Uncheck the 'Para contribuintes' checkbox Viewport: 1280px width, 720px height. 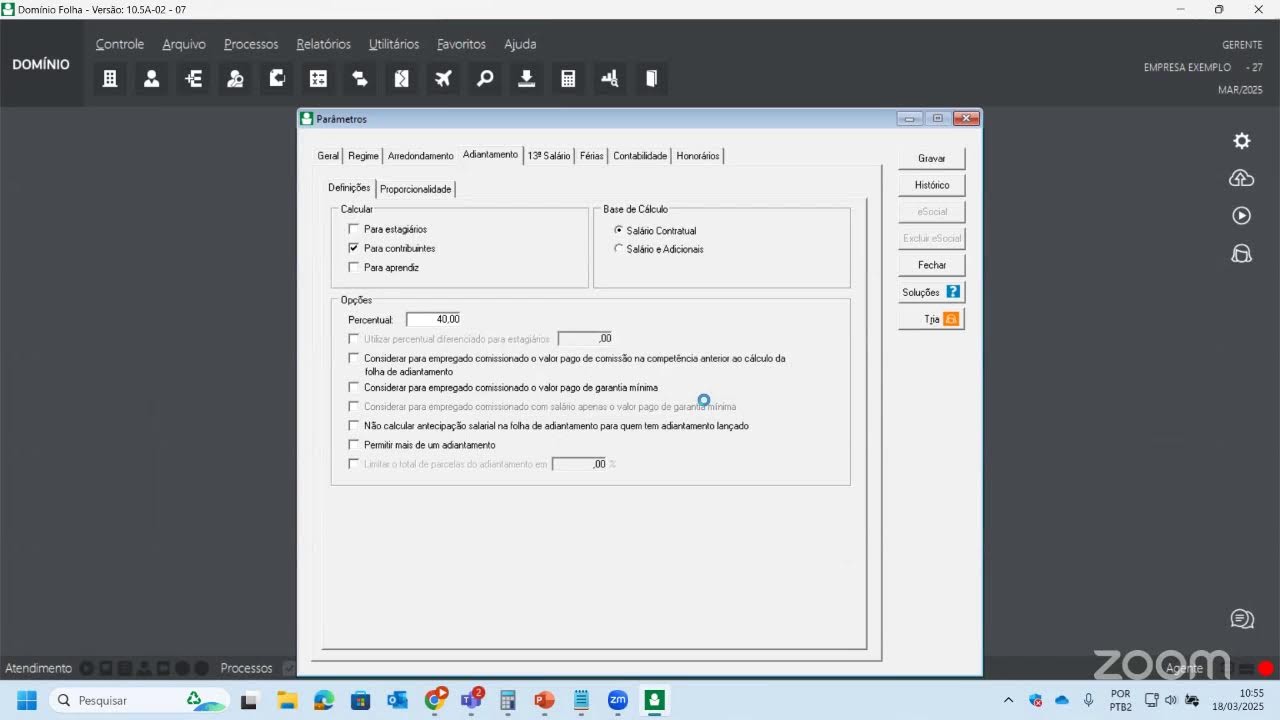tap(353, 248)
